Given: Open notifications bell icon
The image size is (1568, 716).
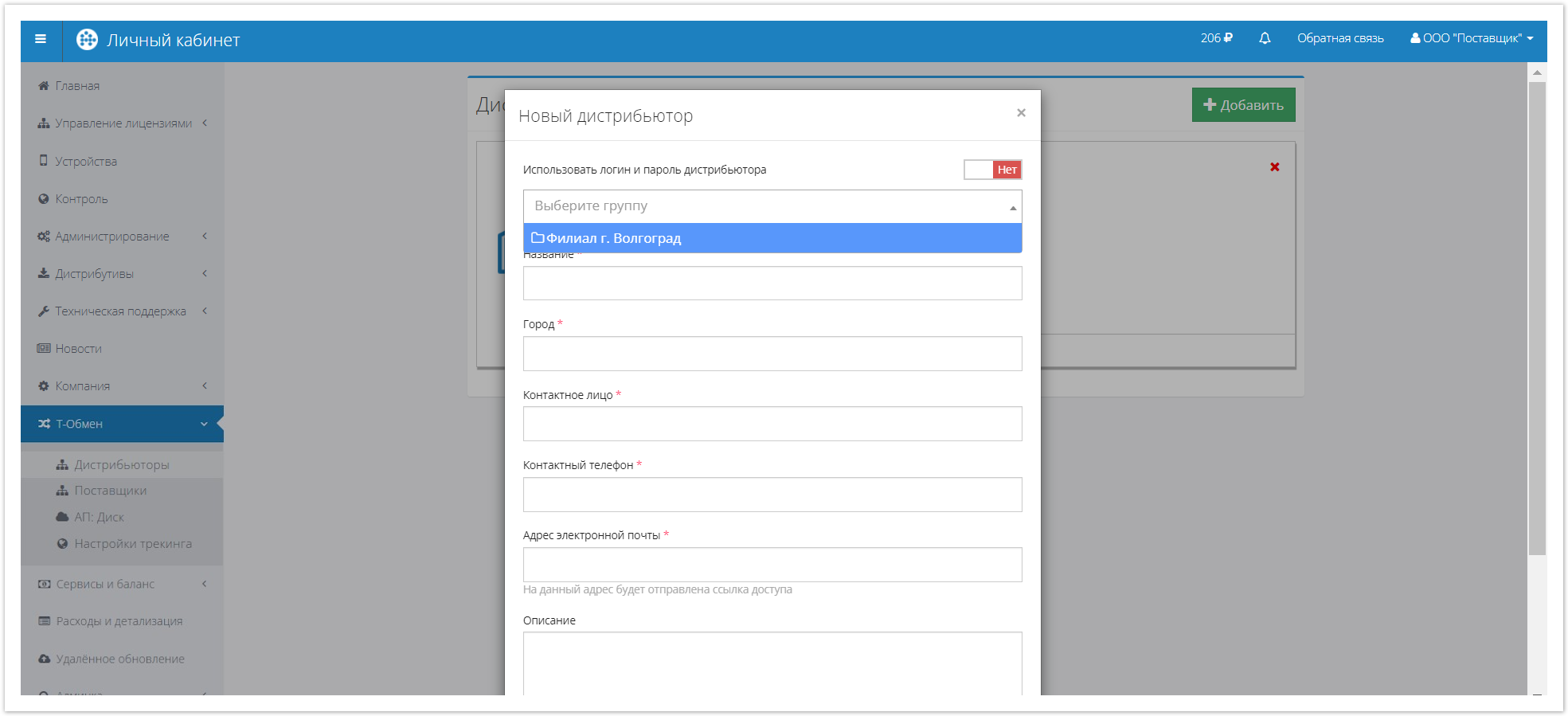Looking at the screenshot, I should (1265, 38).
